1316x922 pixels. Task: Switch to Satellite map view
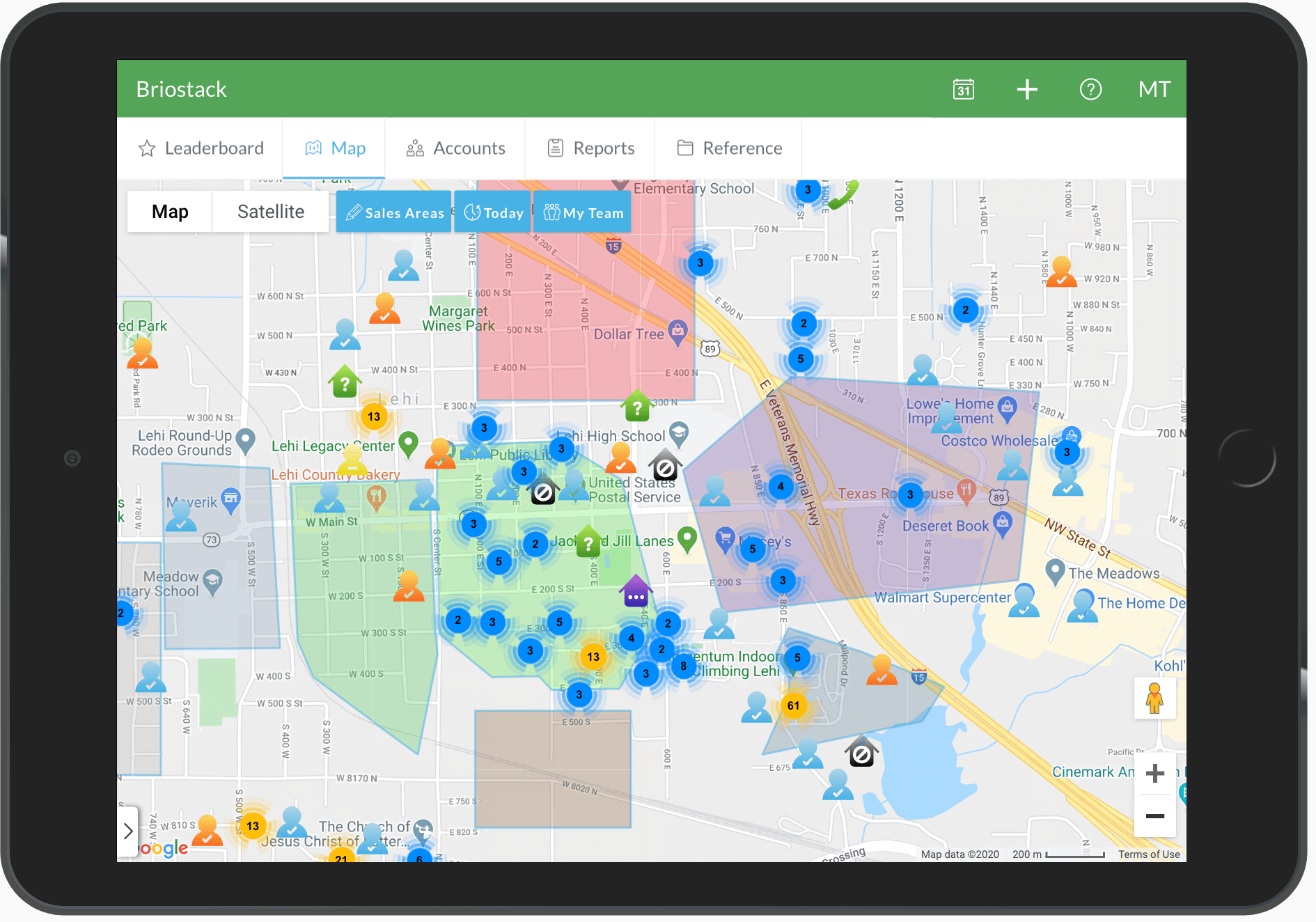[x=271, y=212]
